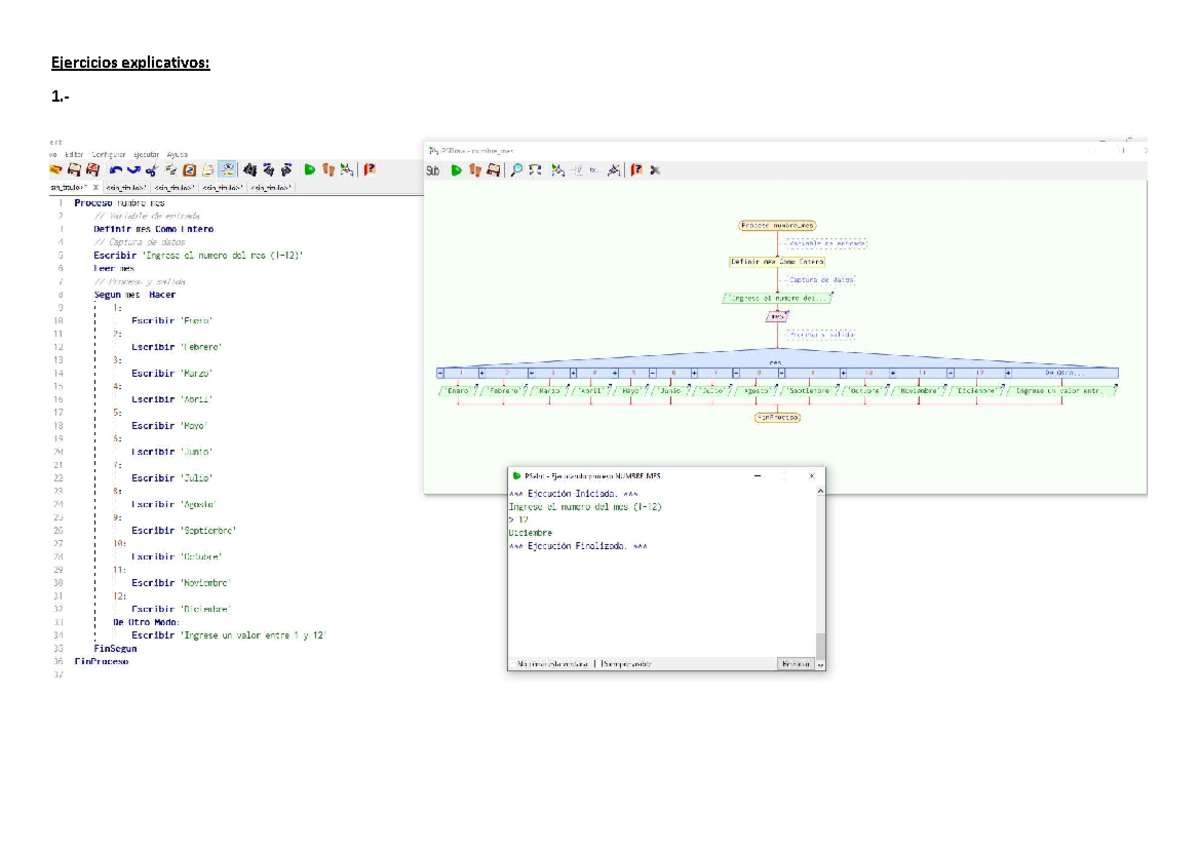This screenshot has width=1200, height=849.
Task: Open the Configurar menu
Action: pyautogui.click(x=109, y=154)
